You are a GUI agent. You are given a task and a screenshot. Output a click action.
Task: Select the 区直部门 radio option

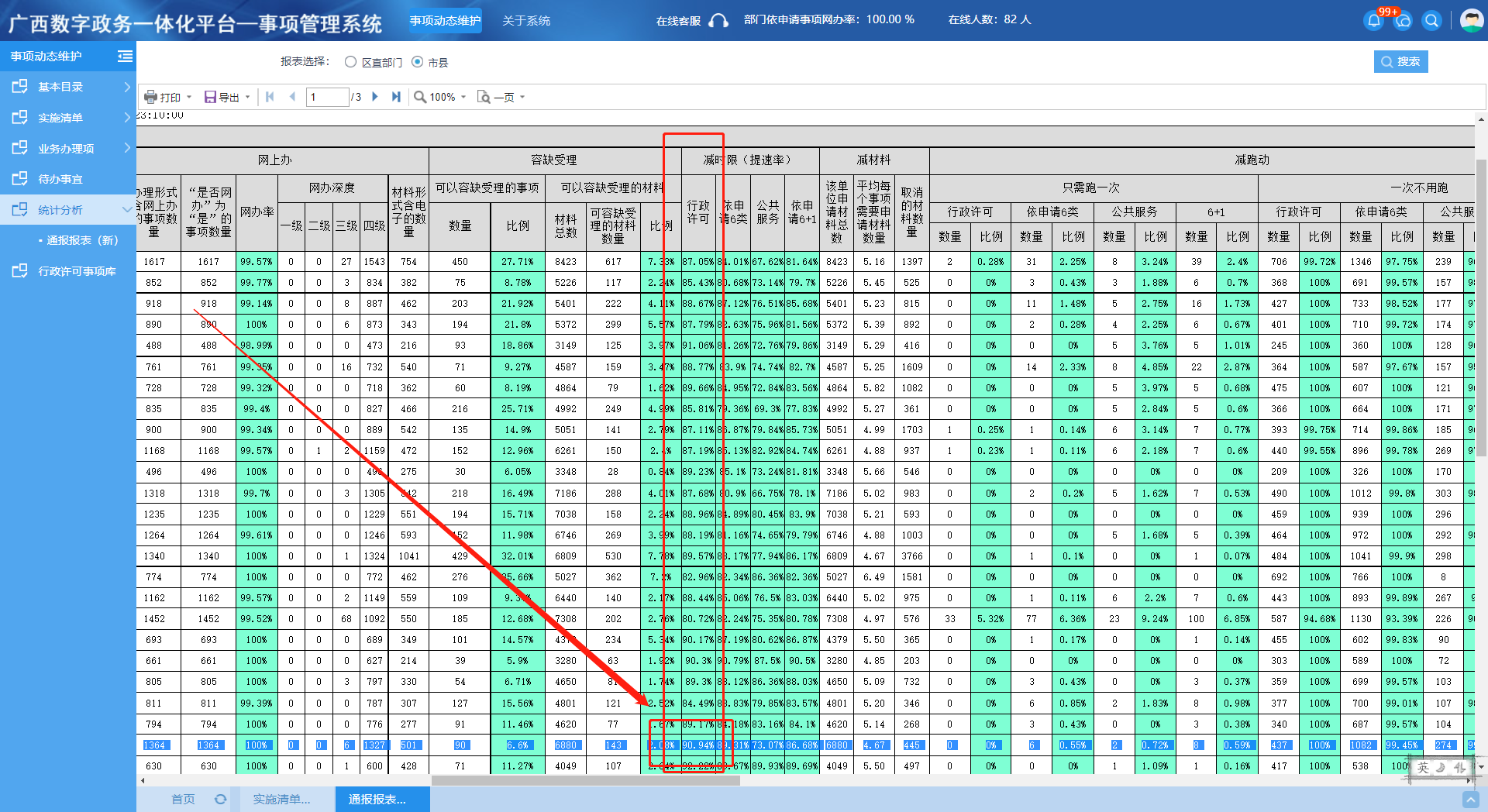pyautogui.click(x=351, y=62)
